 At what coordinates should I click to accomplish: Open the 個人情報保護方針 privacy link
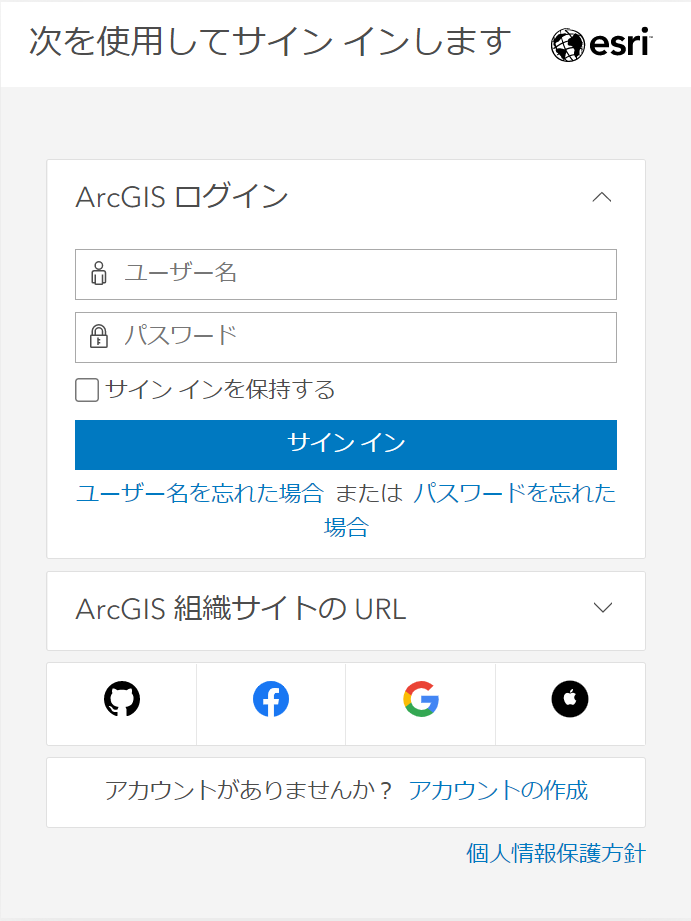pos(556,853)
